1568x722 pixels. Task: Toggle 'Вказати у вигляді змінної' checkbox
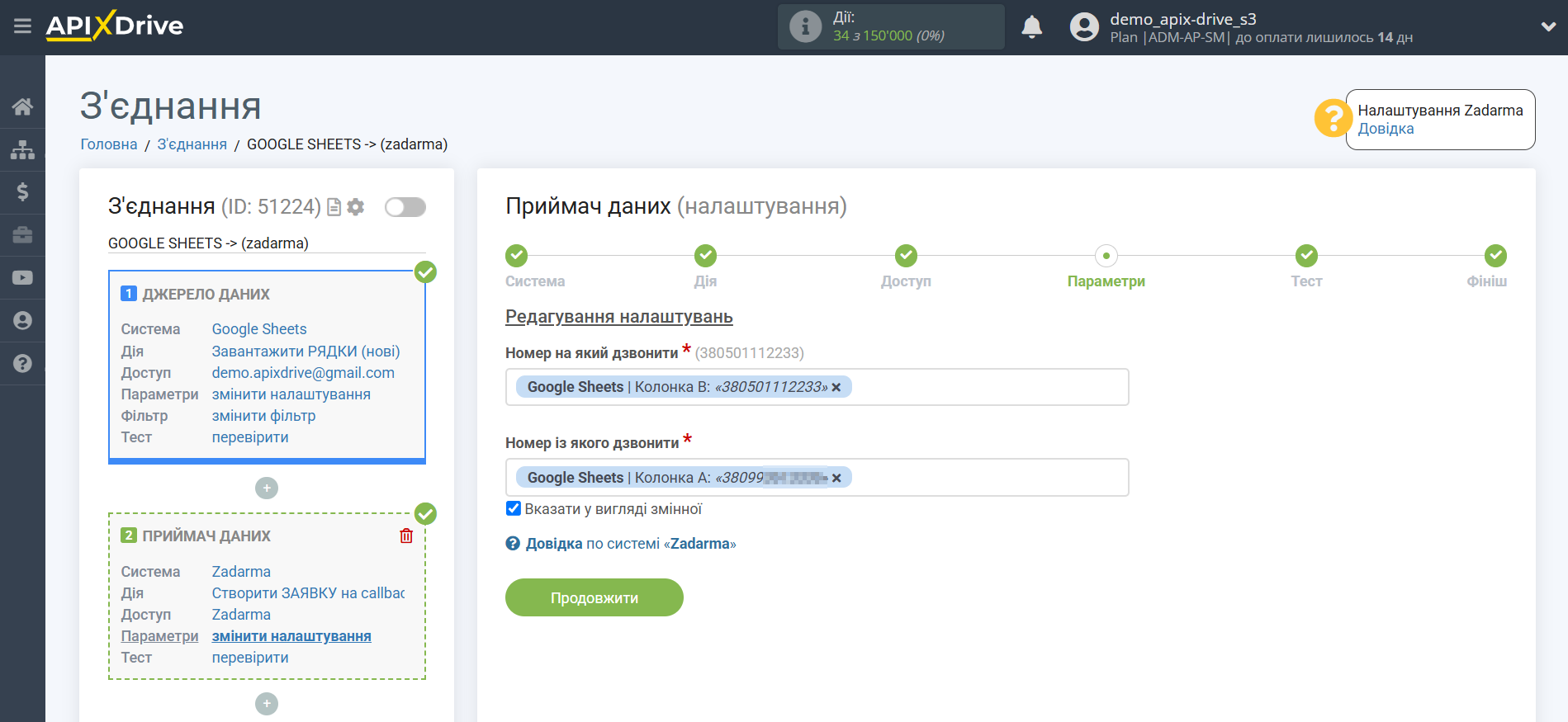point(514,509)
